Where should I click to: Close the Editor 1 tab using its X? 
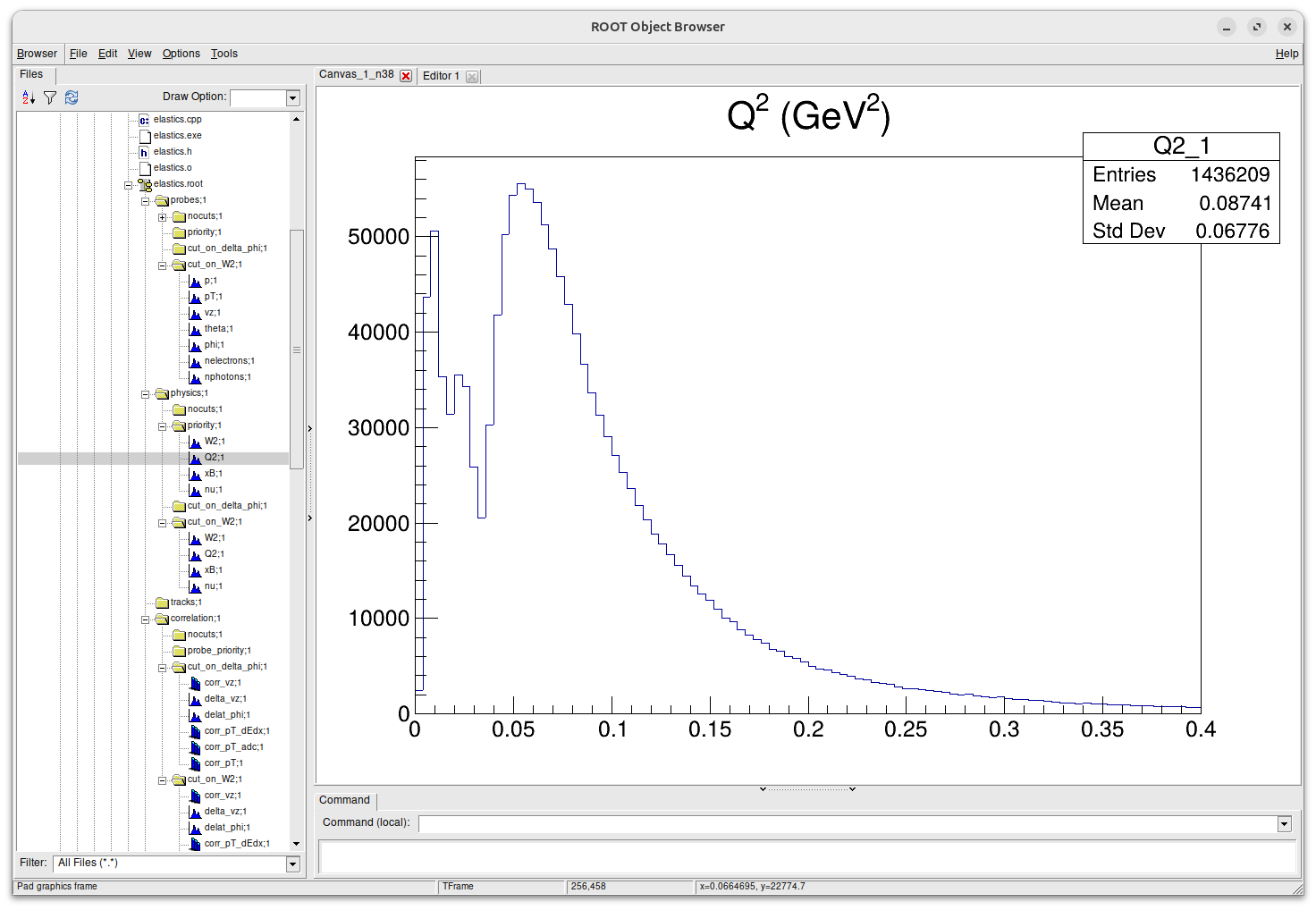(472, 77)
